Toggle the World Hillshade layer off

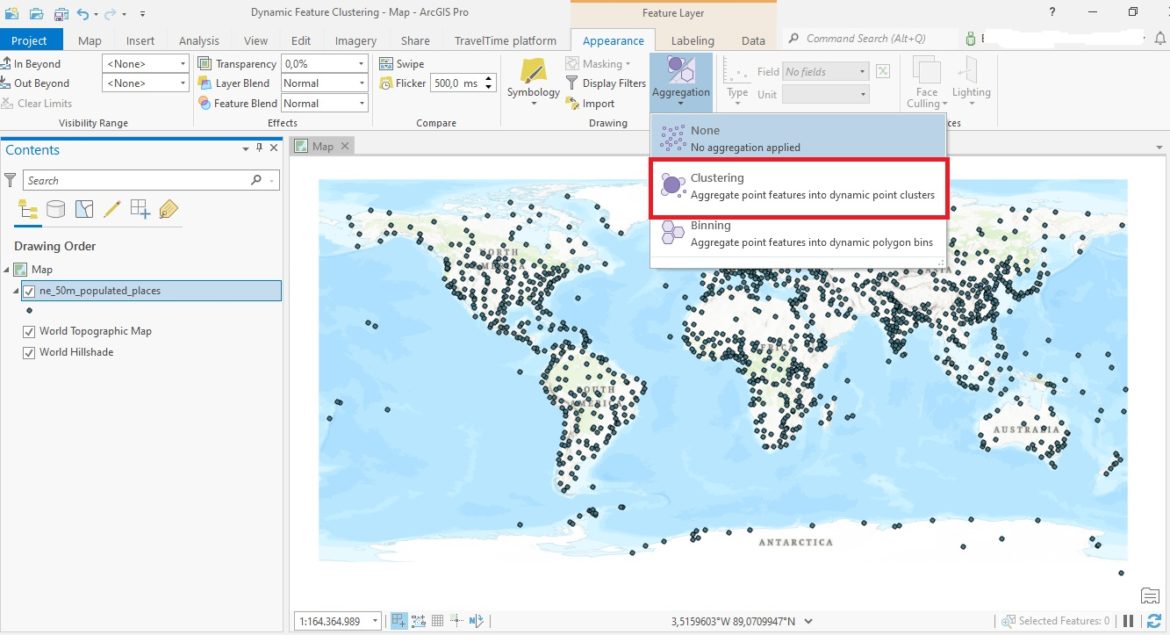pyautogui.click(x=29, y=352)
